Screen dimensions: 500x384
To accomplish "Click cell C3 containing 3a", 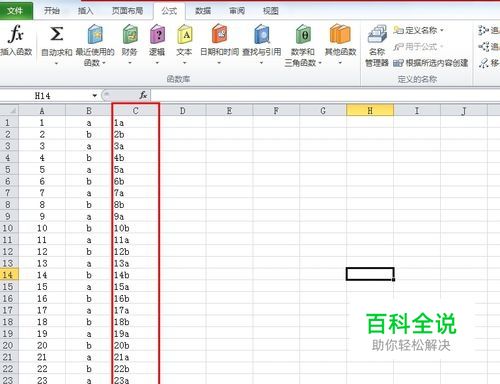I will pos(136,146).
